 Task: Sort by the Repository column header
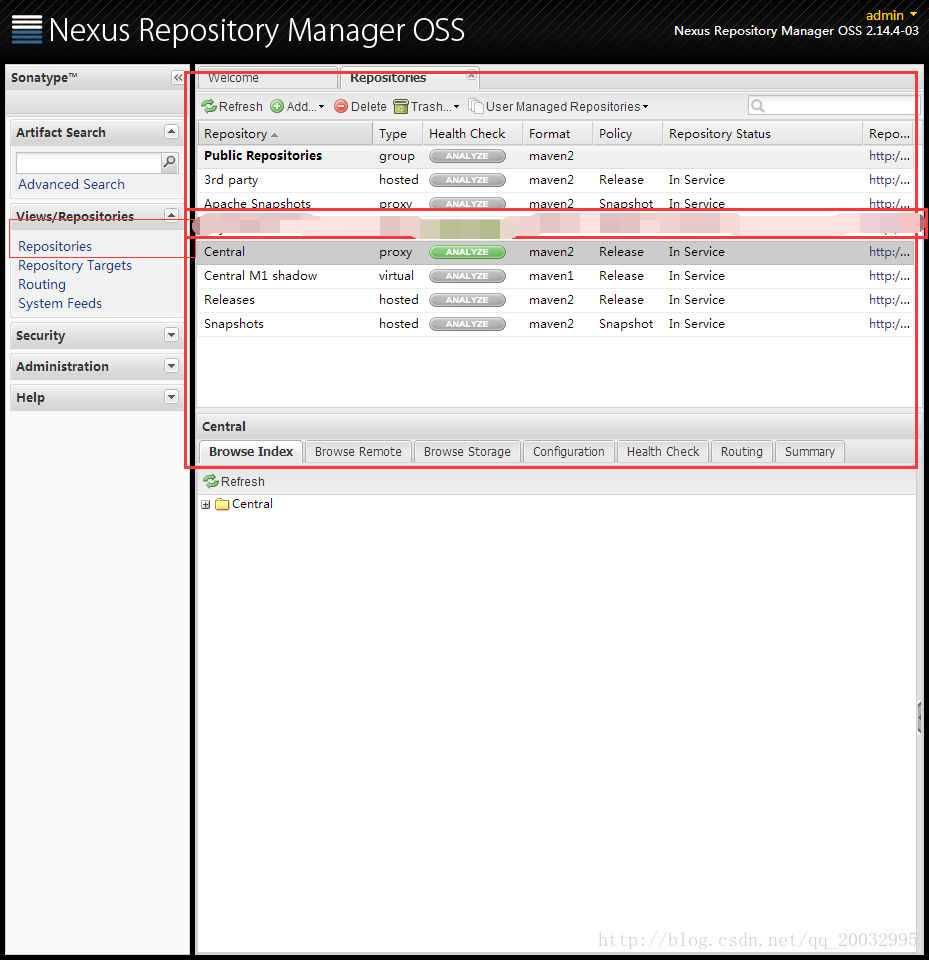point(285,133)
